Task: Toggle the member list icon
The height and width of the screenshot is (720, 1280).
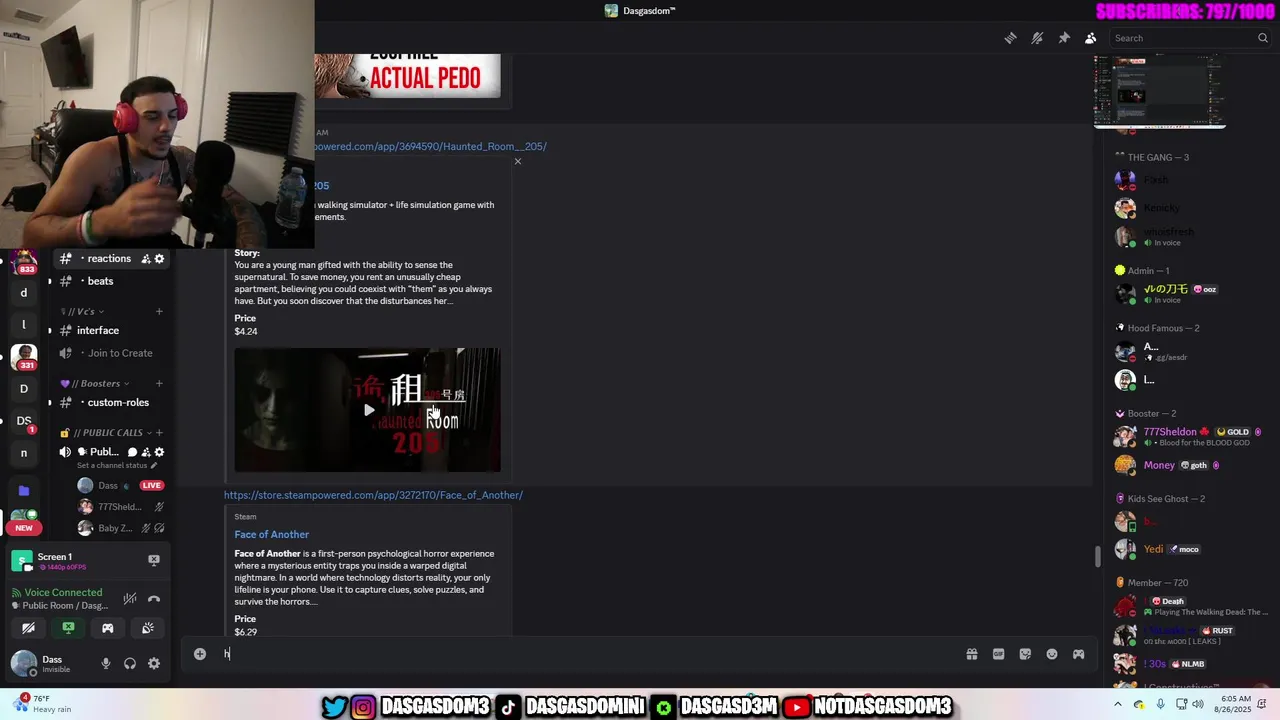Action: 1090,38
